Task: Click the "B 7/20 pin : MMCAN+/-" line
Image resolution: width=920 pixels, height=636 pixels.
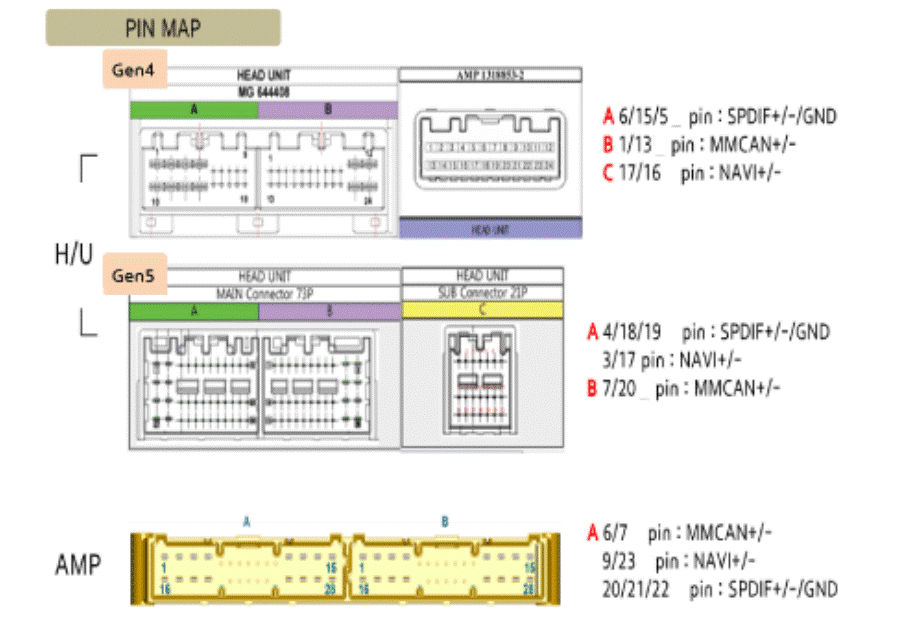Action: pyautogui.click(x=684, y=388)
